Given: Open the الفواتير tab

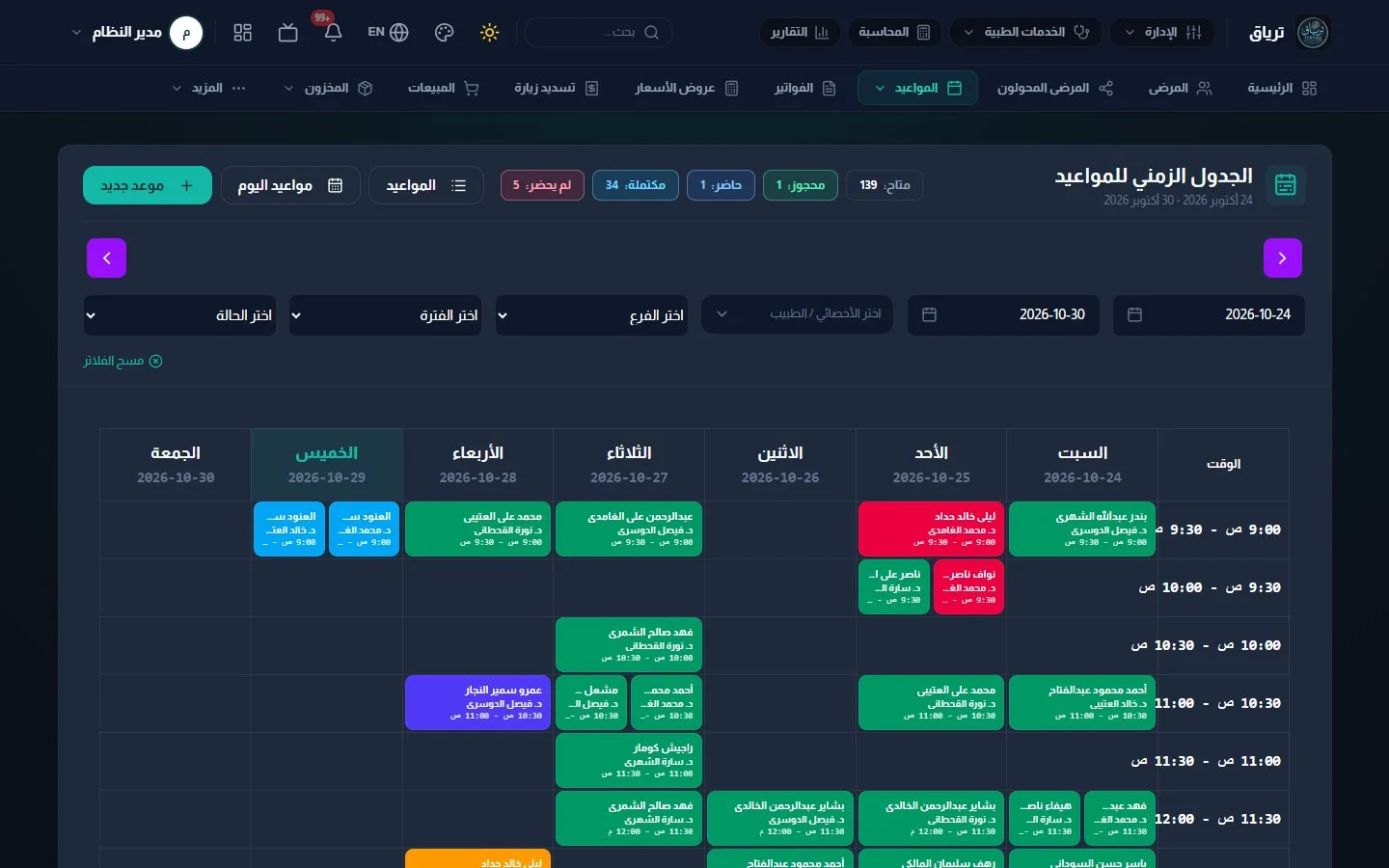Looking at the screenshot, I should click(804, 88).
